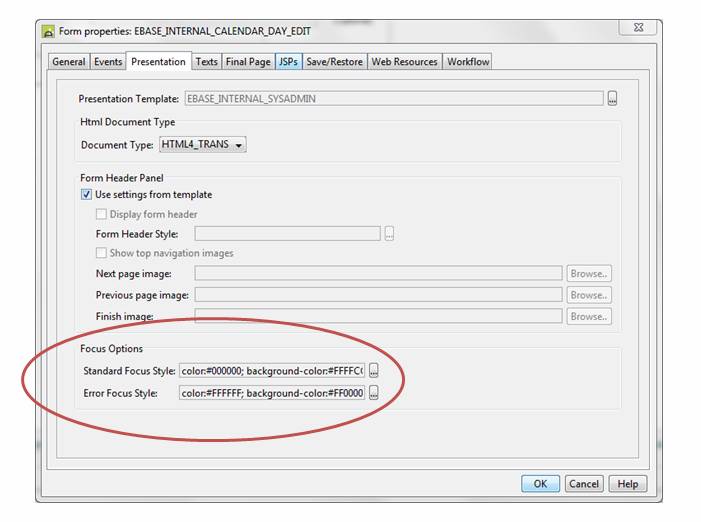This screenshot has width=701, height=522.
Task: Click the form properties title bar icon
Action: [x=47, y=31]
